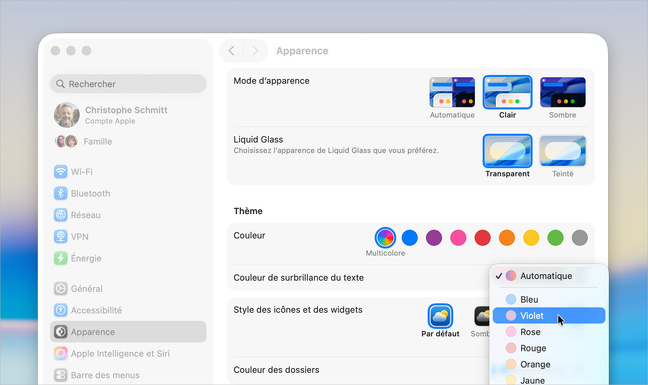
Task: Click the Couleur des dossiers label
Action: coord(276,370)
